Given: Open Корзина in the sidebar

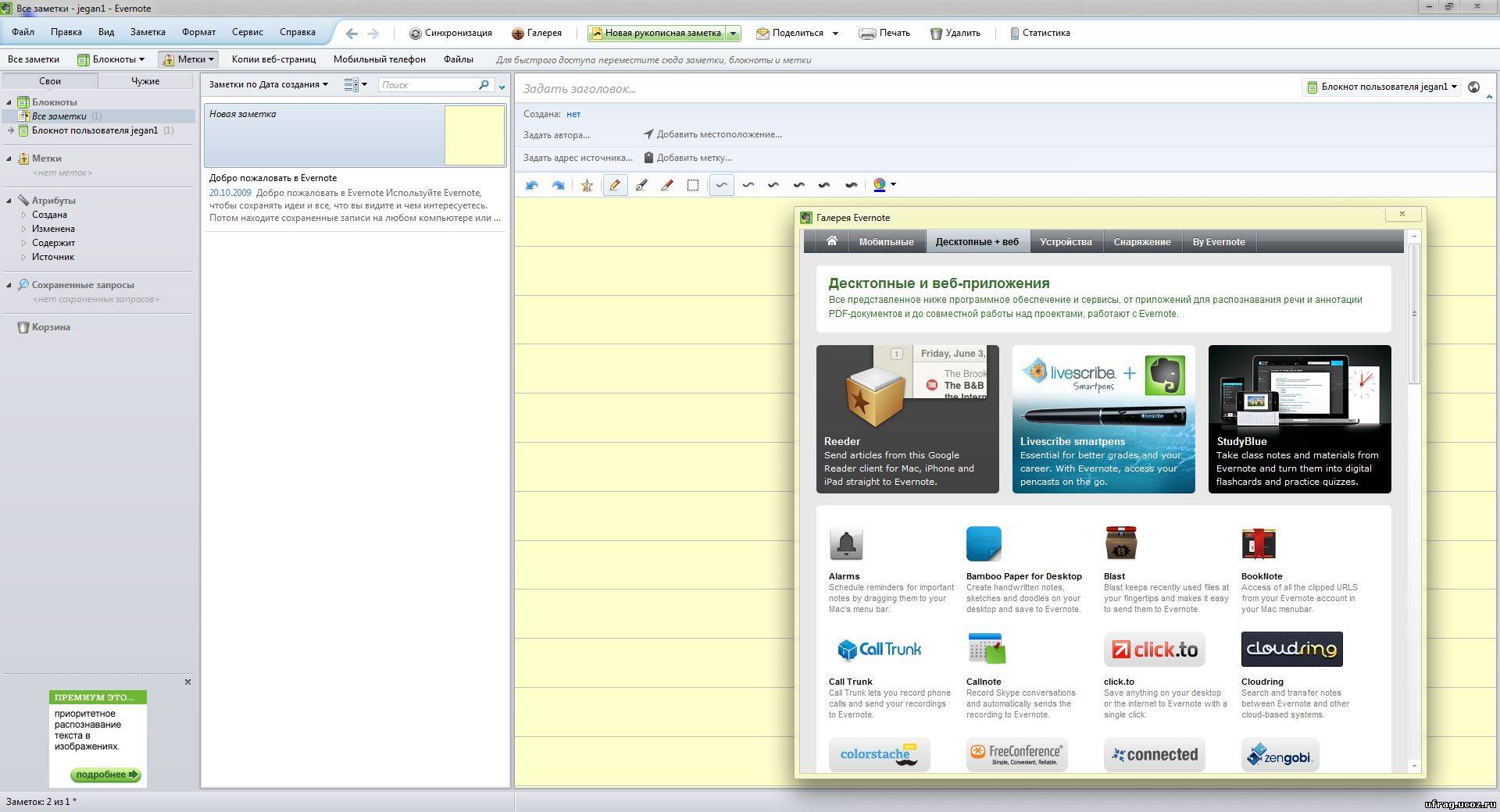Looking at the screenshot, I should click(51, 327).
